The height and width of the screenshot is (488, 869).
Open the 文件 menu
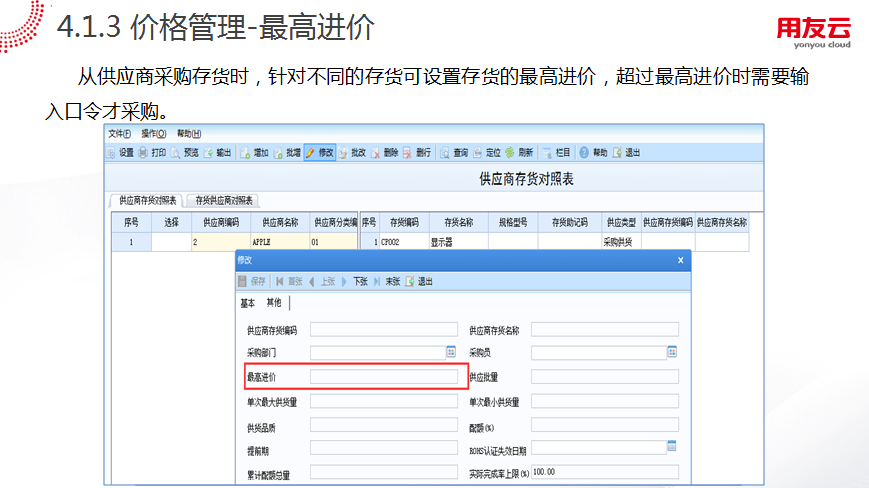tap(119, 133)
